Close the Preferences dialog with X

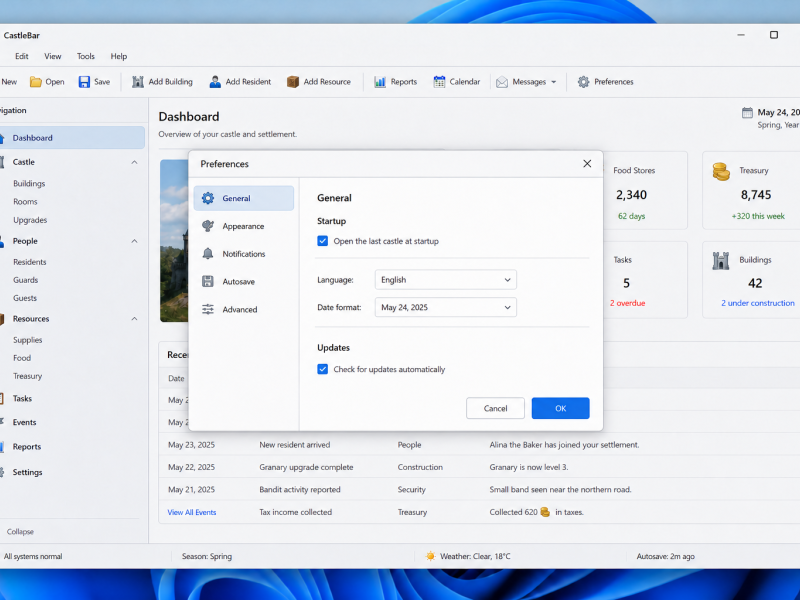pyautogui.click(x=587, y=163)
